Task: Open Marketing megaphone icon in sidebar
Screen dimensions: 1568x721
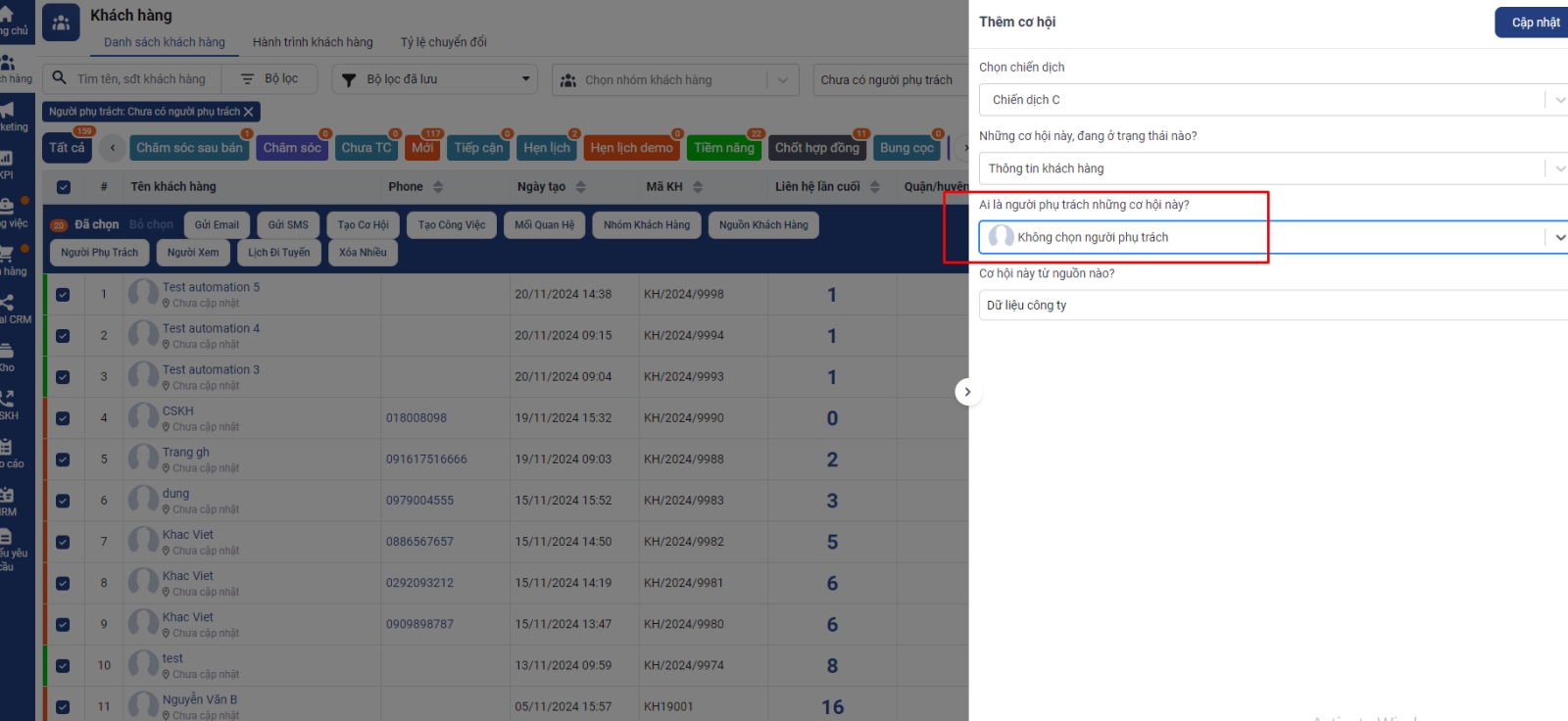Action: [x=8, y=110]
